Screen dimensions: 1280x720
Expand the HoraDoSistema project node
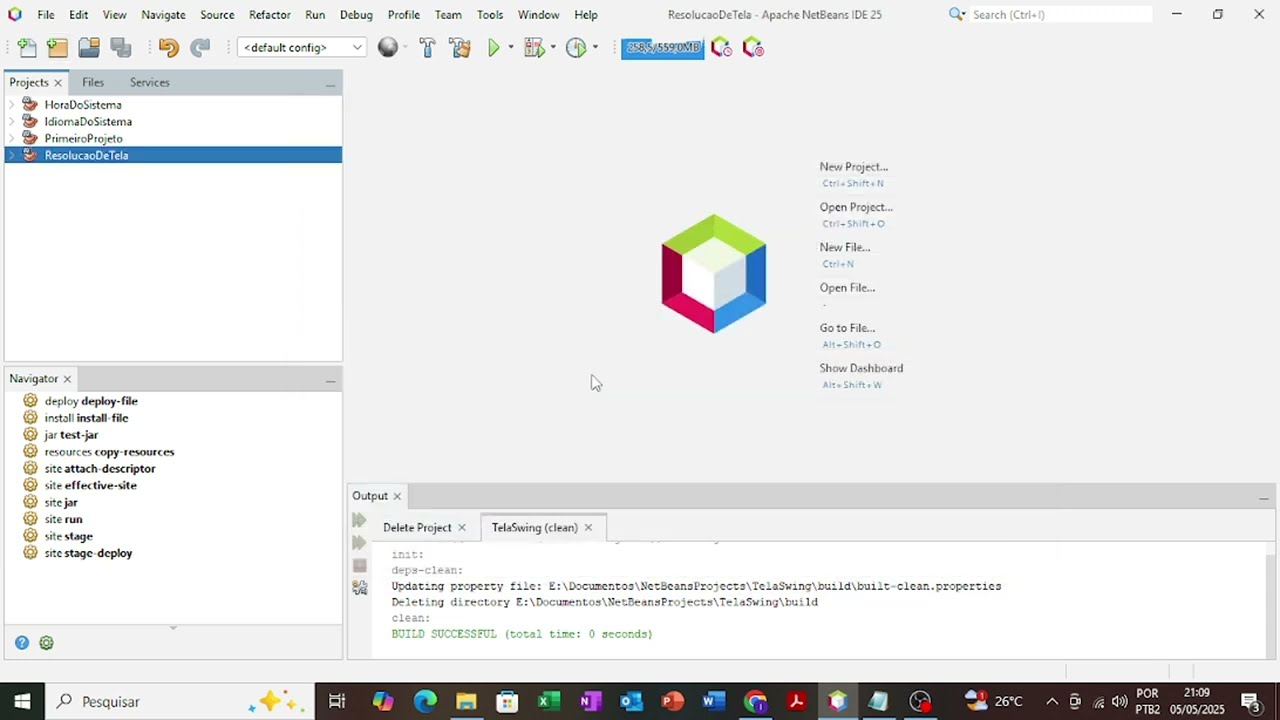point(12,105)
